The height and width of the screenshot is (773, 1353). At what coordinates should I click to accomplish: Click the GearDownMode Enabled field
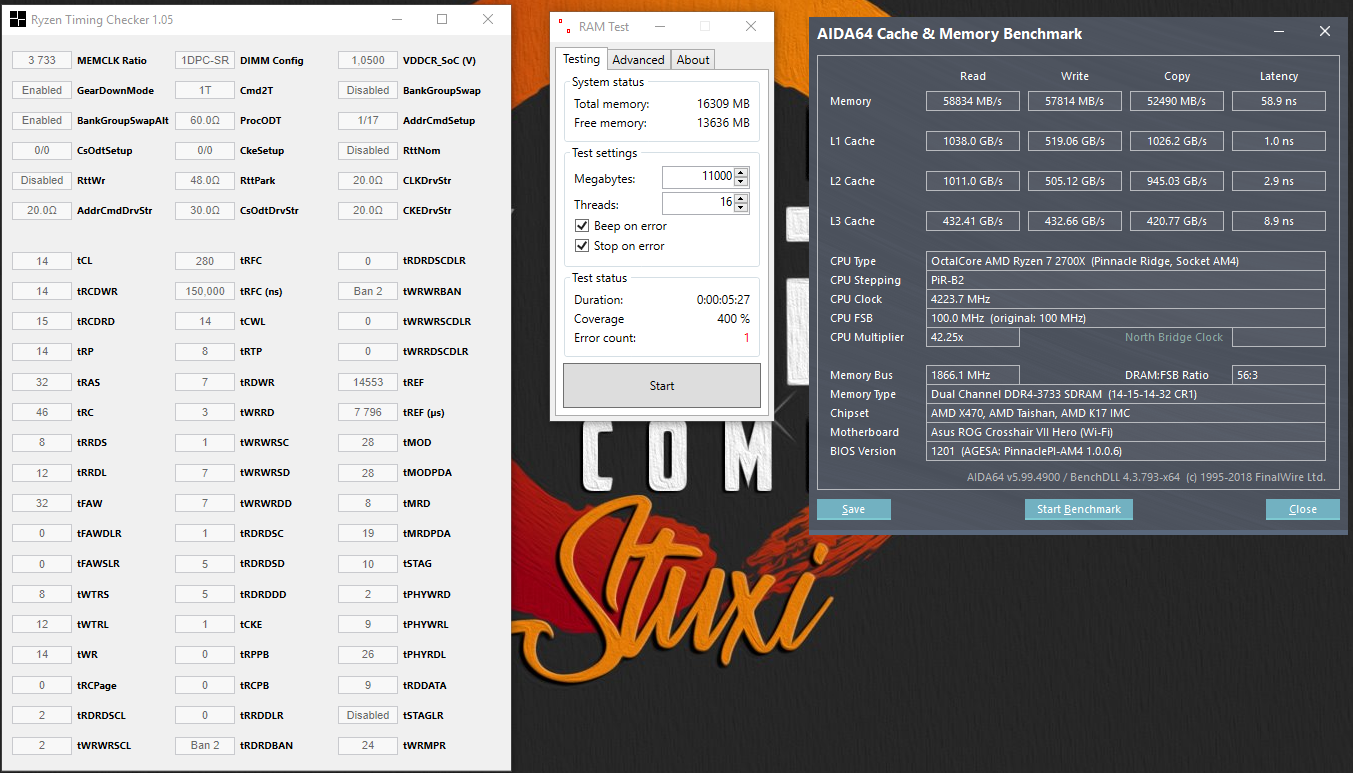42,90
